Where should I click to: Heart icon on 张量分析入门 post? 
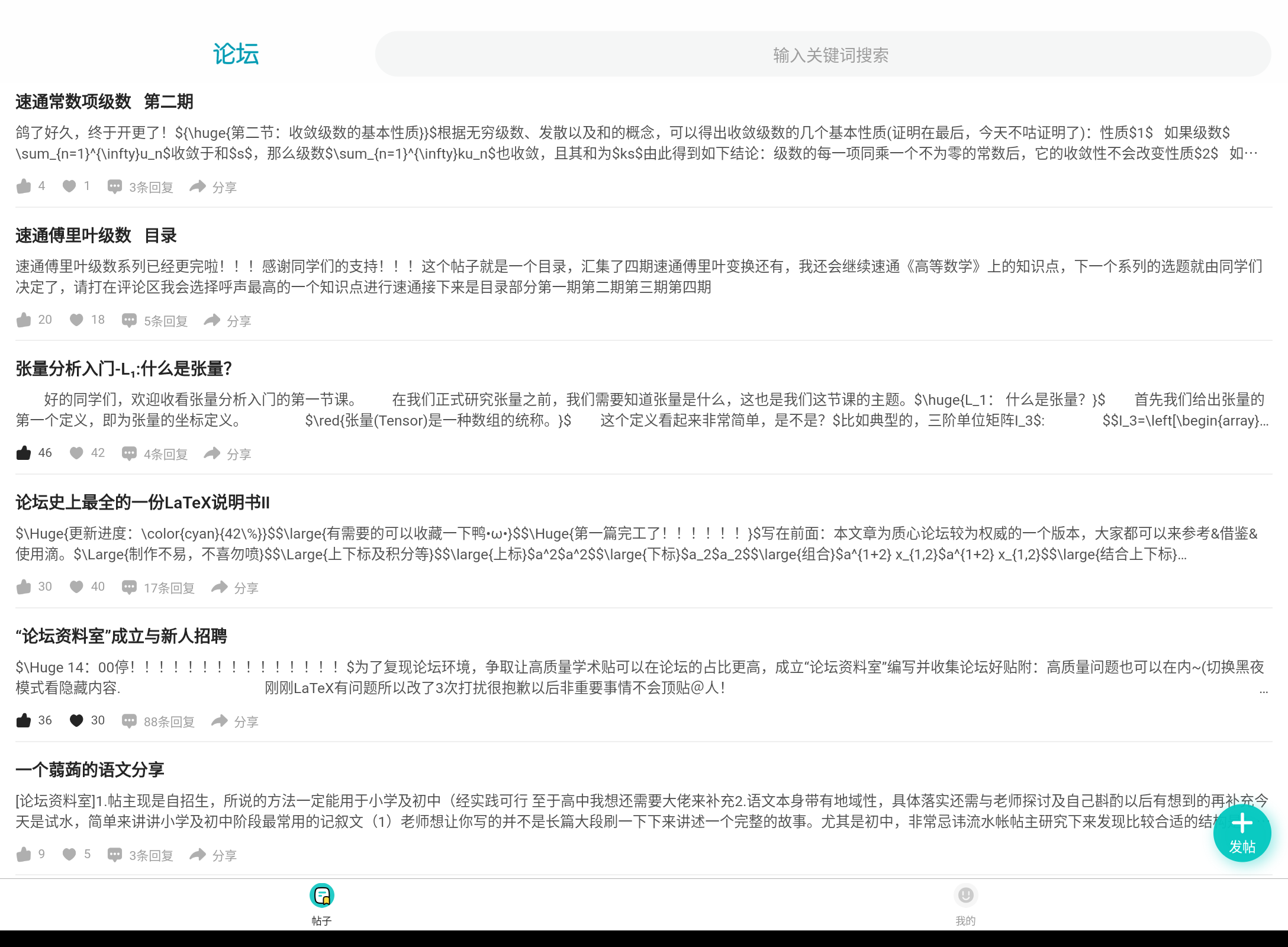click(x=76, y=453)
